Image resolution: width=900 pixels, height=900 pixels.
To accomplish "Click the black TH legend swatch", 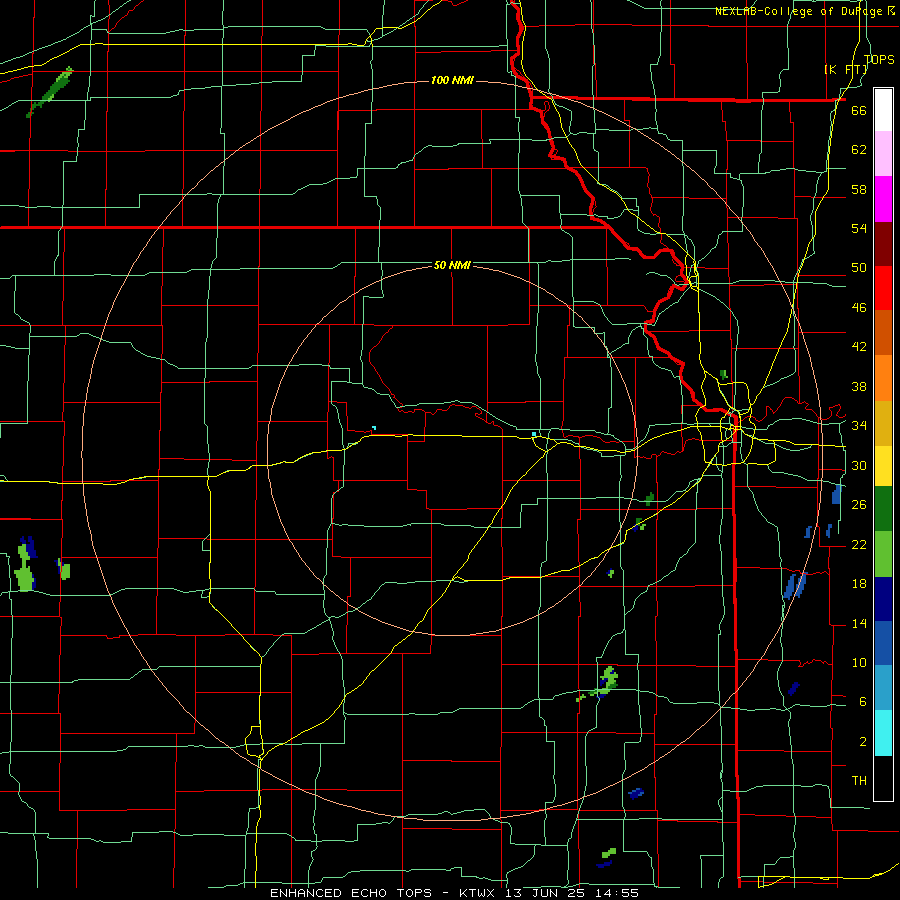I will click(883, 778).
